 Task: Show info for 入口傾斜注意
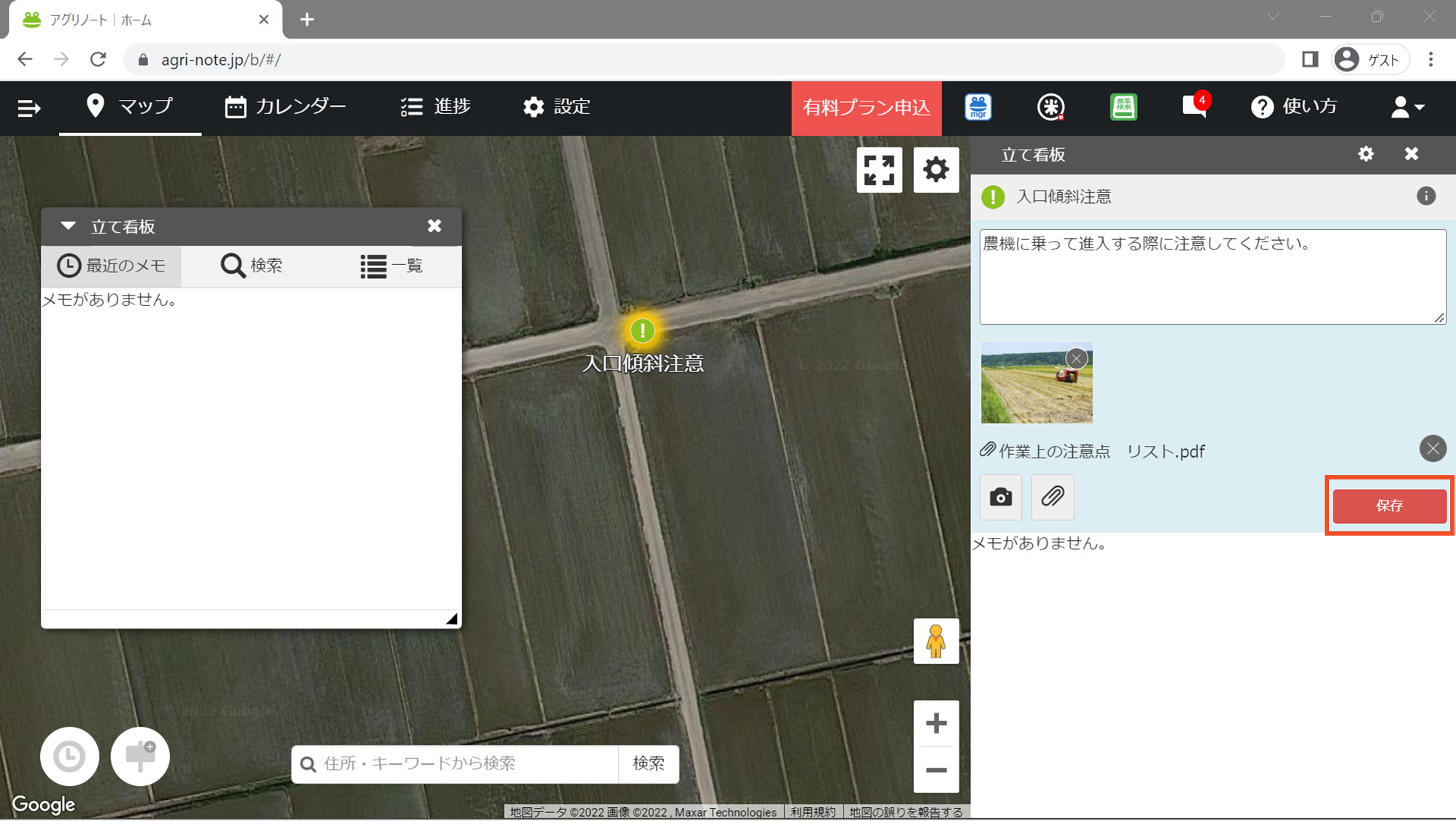click(x=1426, y=196)
